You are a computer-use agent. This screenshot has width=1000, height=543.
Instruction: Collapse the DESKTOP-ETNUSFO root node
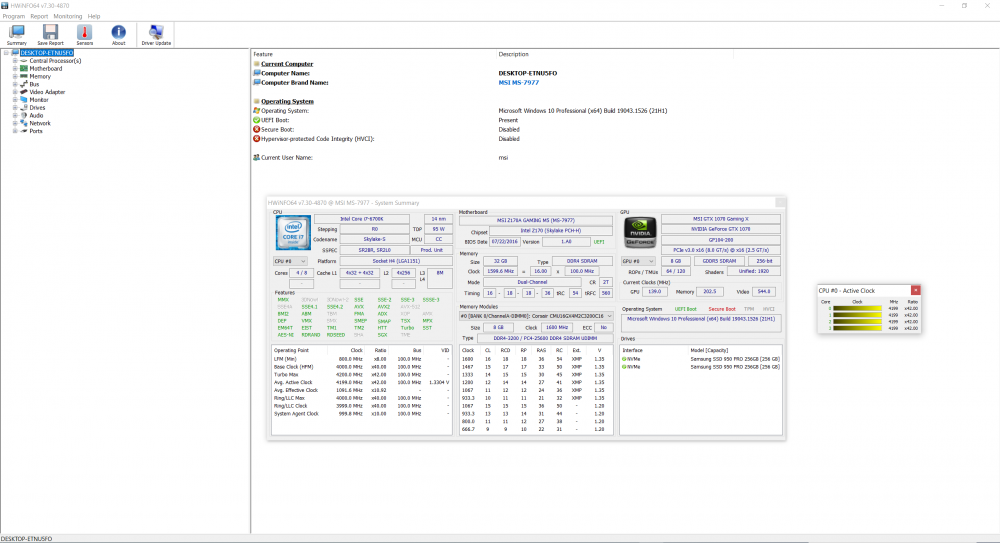(x=6, y=53)
